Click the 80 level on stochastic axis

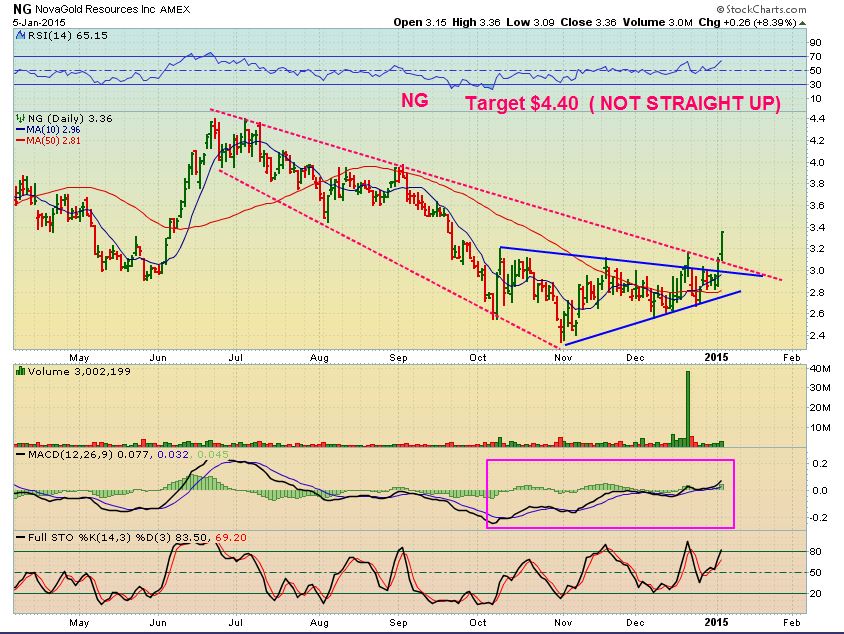(815, 552)
